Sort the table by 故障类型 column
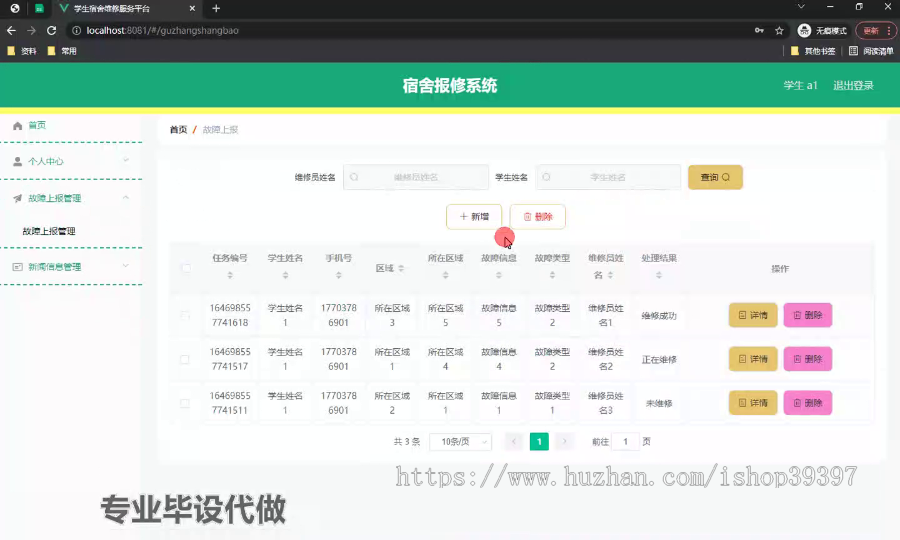 point(552,275)
